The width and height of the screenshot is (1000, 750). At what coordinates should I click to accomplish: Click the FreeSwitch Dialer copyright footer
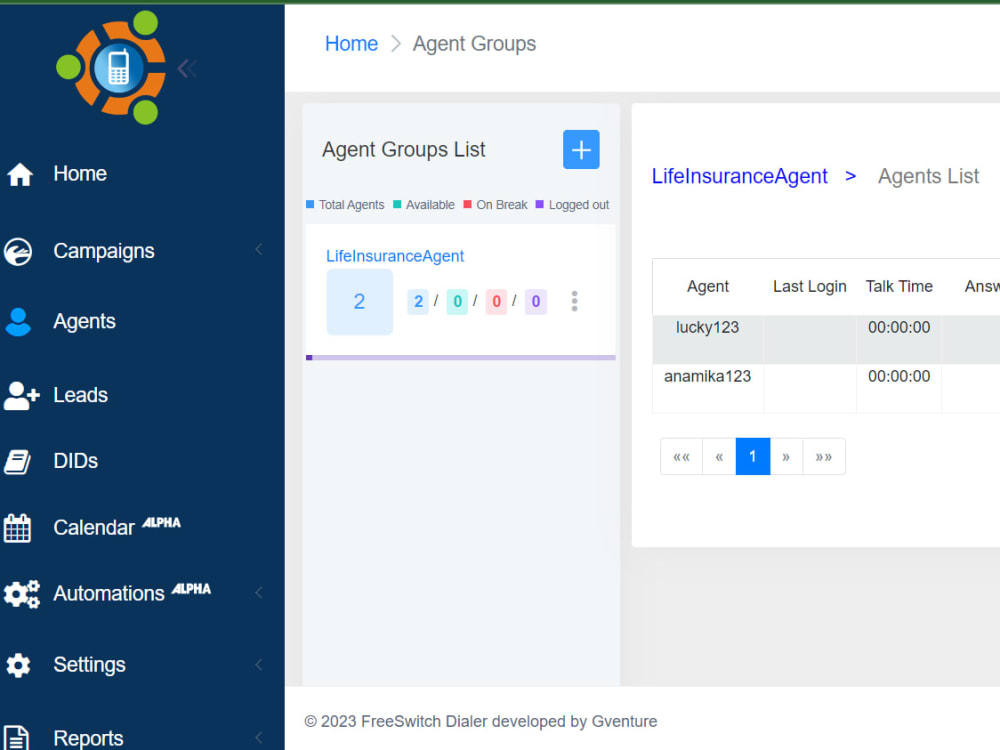pos(481,721)
